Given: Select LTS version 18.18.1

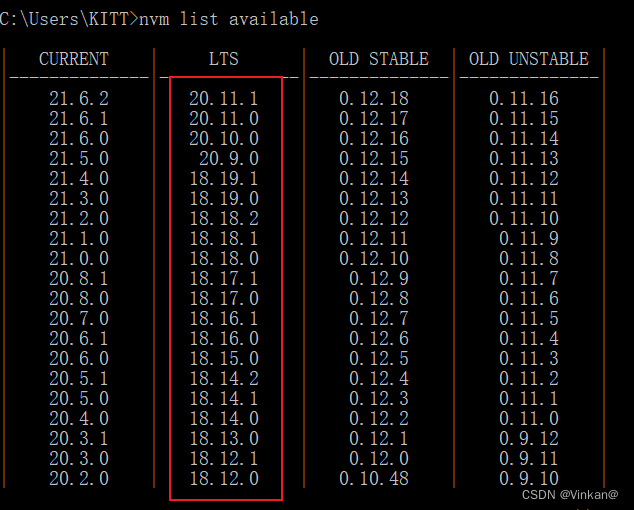Looking at the screenshot, I should coord(224,239).
